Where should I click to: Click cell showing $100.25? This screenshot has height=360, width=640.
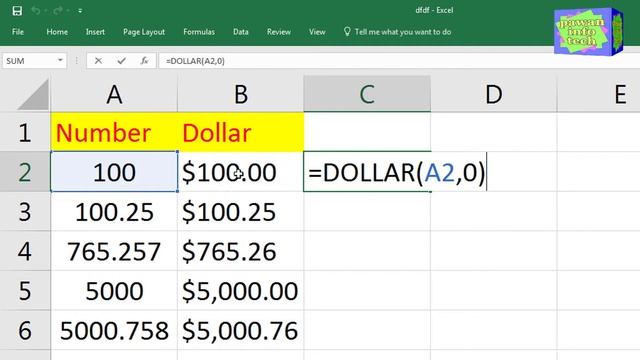tap(241, 211)
